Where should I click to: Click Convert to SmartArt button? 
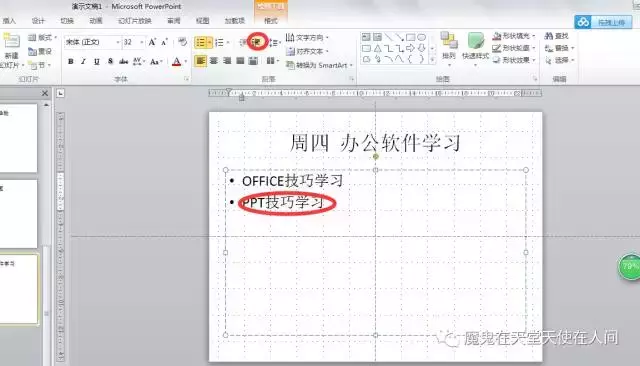(319, 65)
